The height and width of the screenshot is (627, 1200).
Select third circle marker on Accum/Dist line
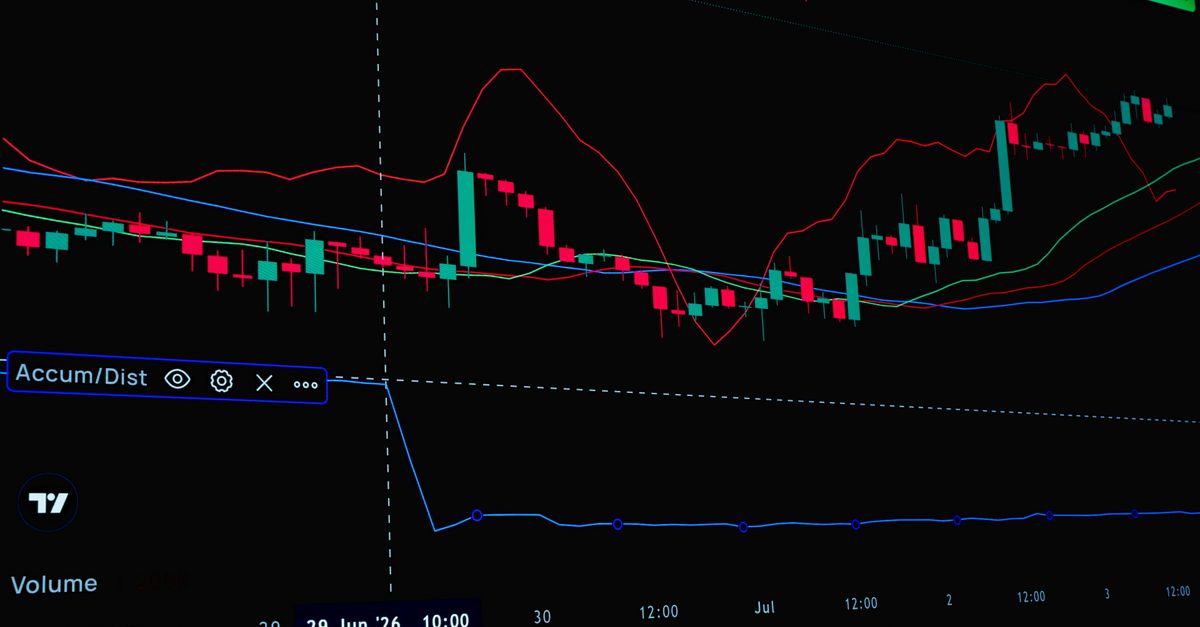pos(743,527)
